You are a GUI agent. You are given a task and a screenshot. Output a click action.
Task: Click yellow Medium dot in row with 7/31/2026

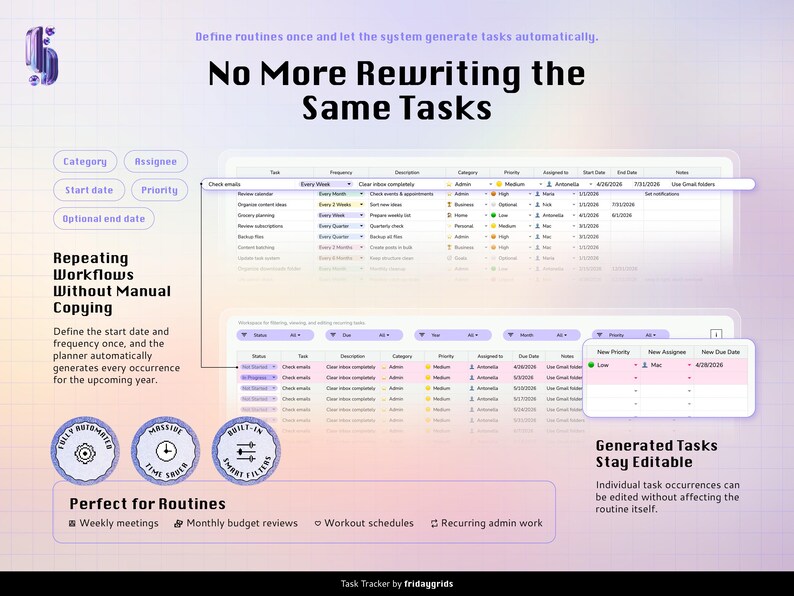[499, 184]
